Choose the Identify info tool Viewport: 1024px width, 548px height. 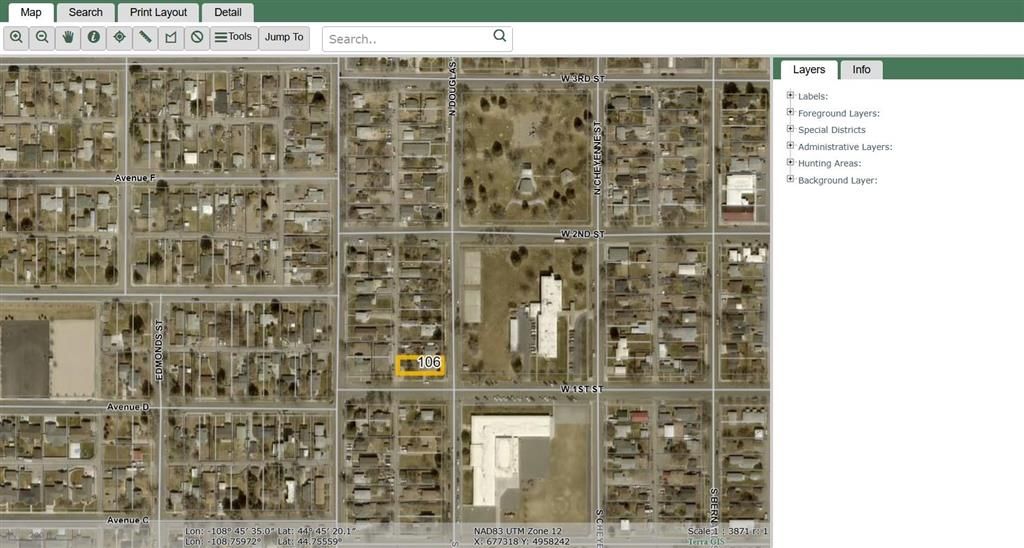pos(94,37)
